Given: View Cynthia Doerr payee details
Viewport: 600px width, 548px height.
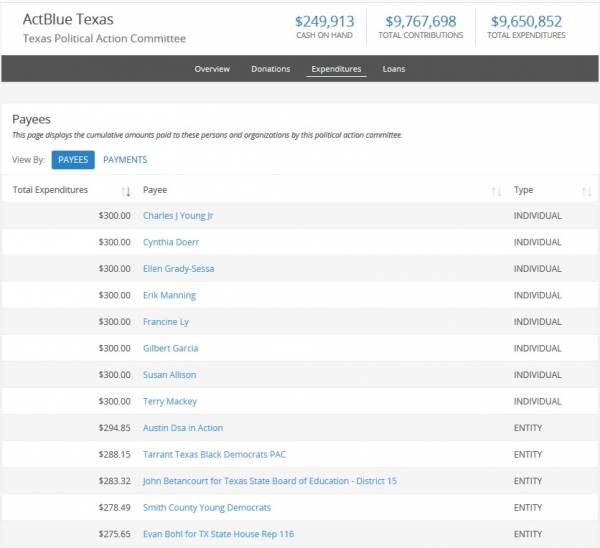Looking at the screenshot, I should [x=171, y=242].
